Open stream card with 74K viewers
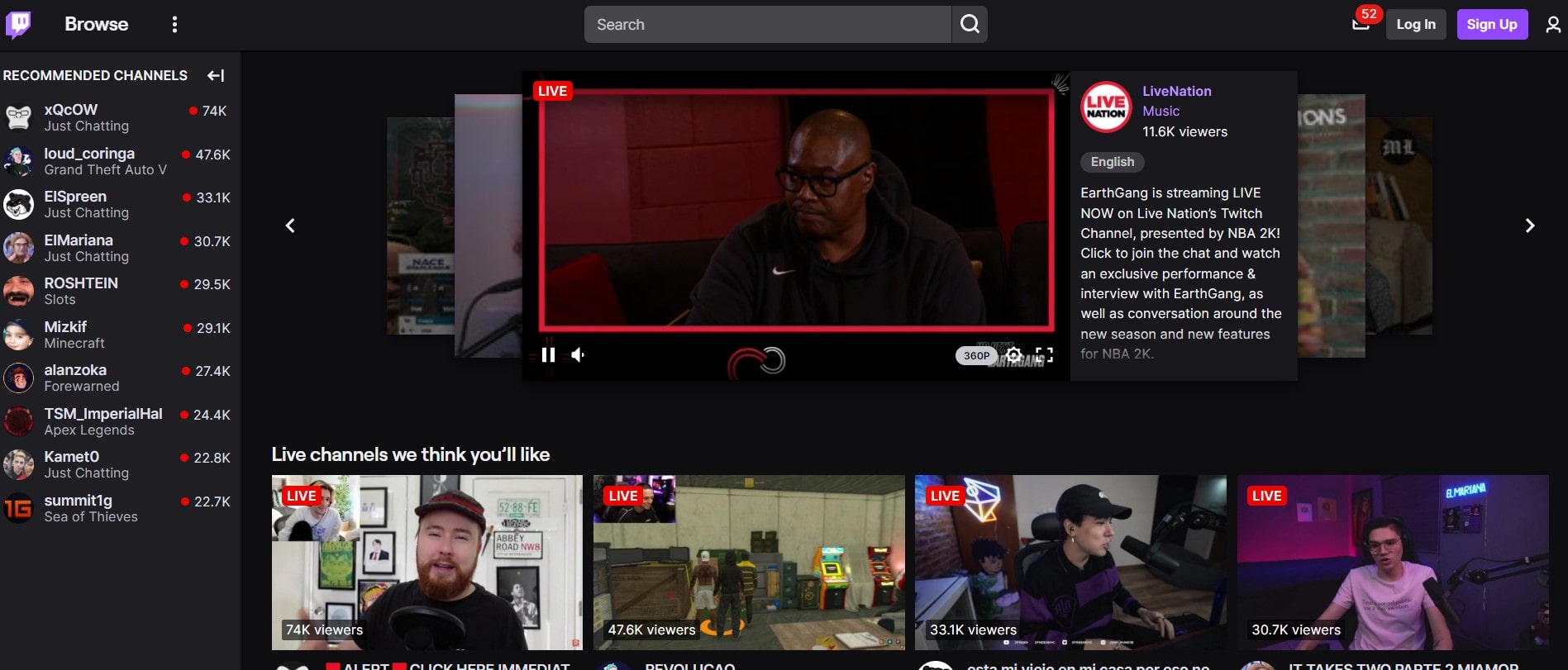 tap(427, 562)
